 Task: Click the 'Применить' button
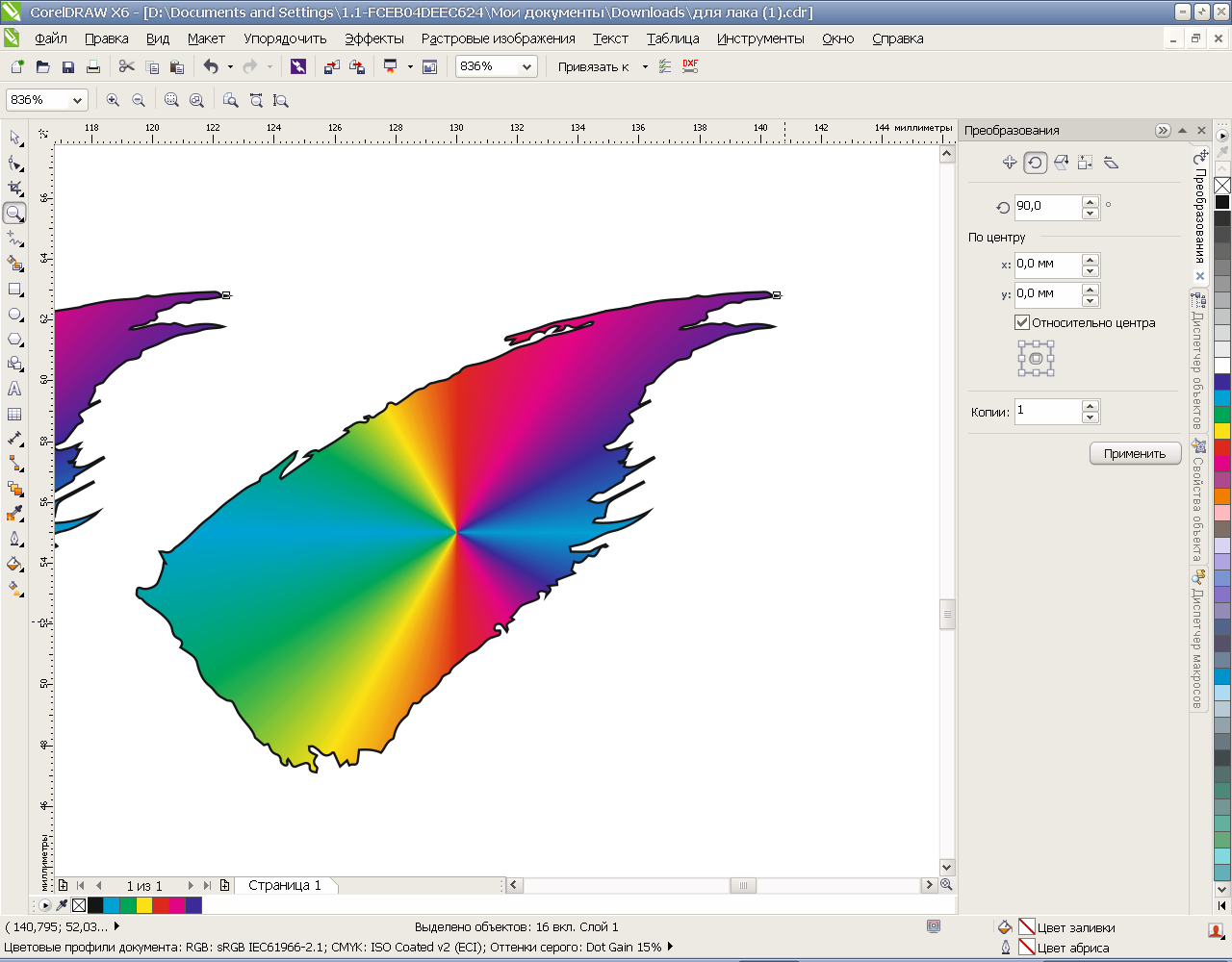[x=1135, y=453]
